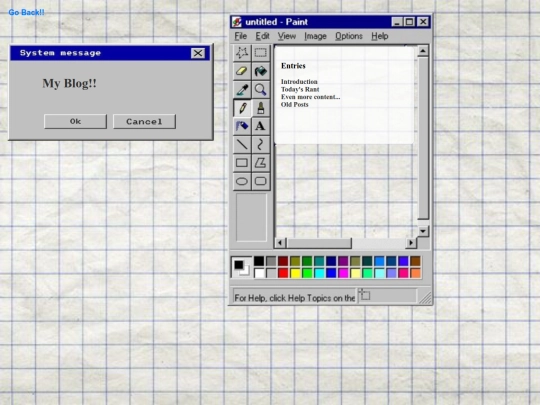Viewport: 540px width, 405px height.
Task: Click the horizontal scrollbar left arrow
Action: coord(280,243)
